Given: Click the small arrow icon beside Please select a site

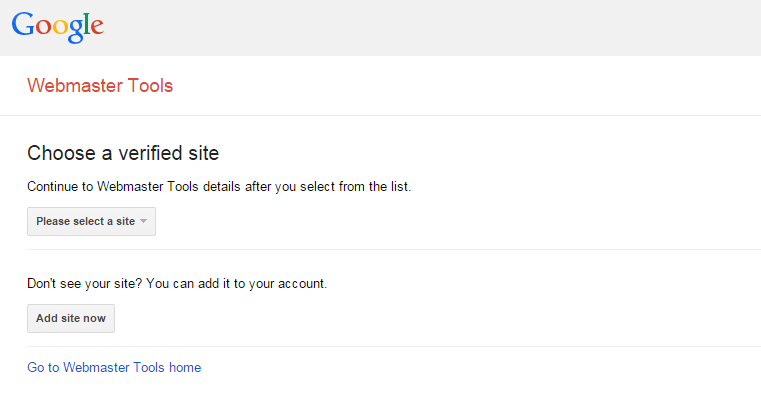Looking at the screenshot, I should (x=143, y=221).
